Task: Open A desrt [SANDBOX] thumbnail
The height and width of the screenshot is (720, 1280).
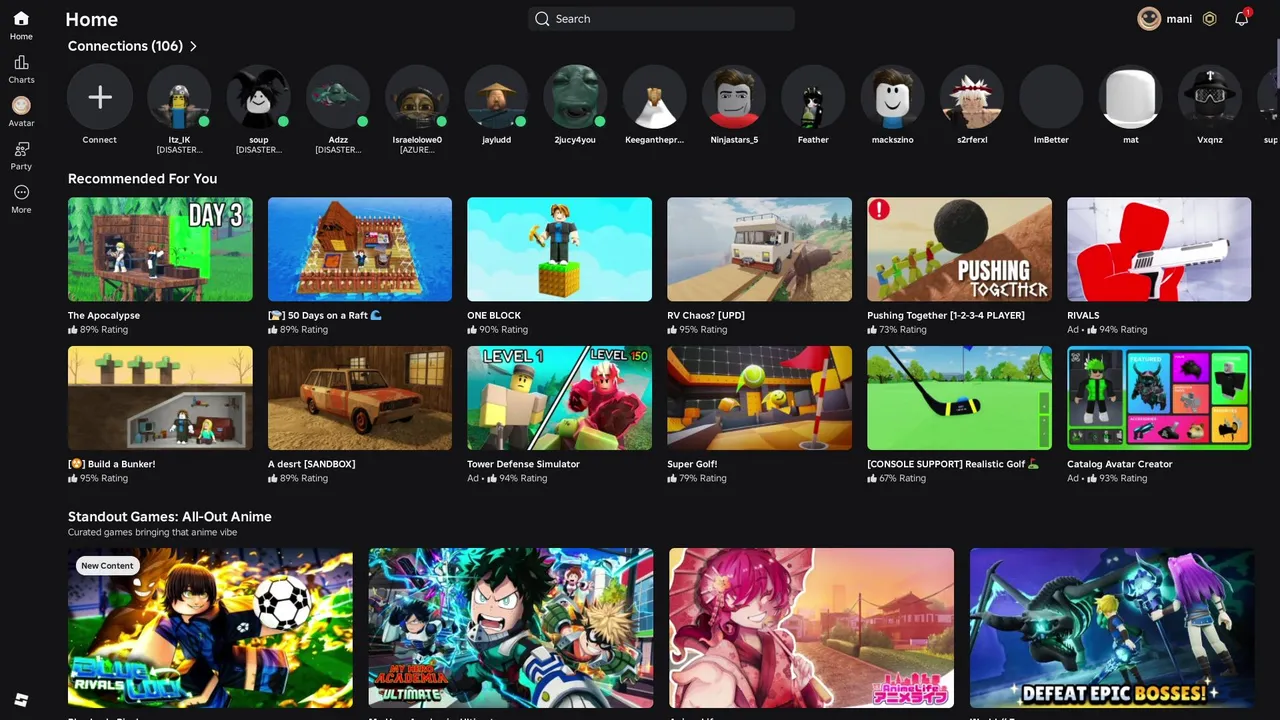Action: pos(360,398)
